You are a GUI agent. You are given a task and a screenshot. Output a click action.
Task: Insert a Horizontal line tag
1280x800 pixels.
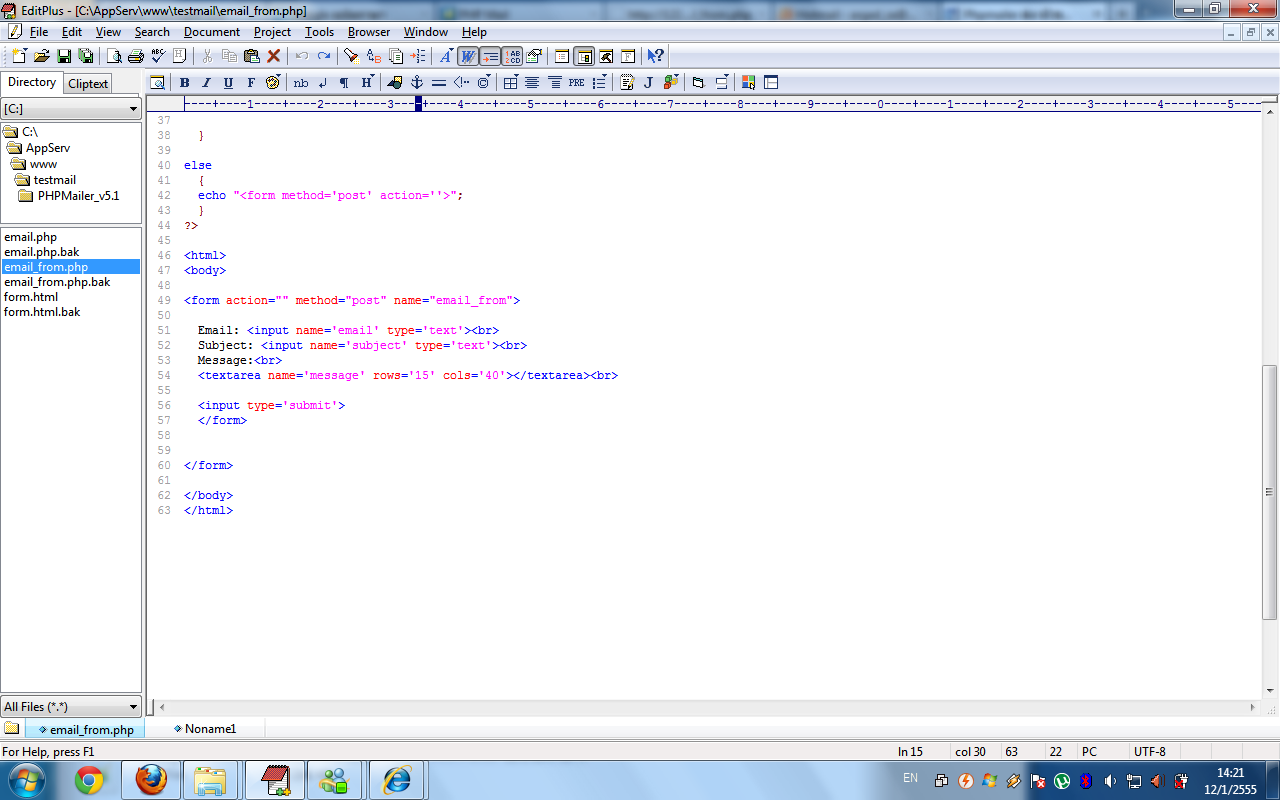439,83
